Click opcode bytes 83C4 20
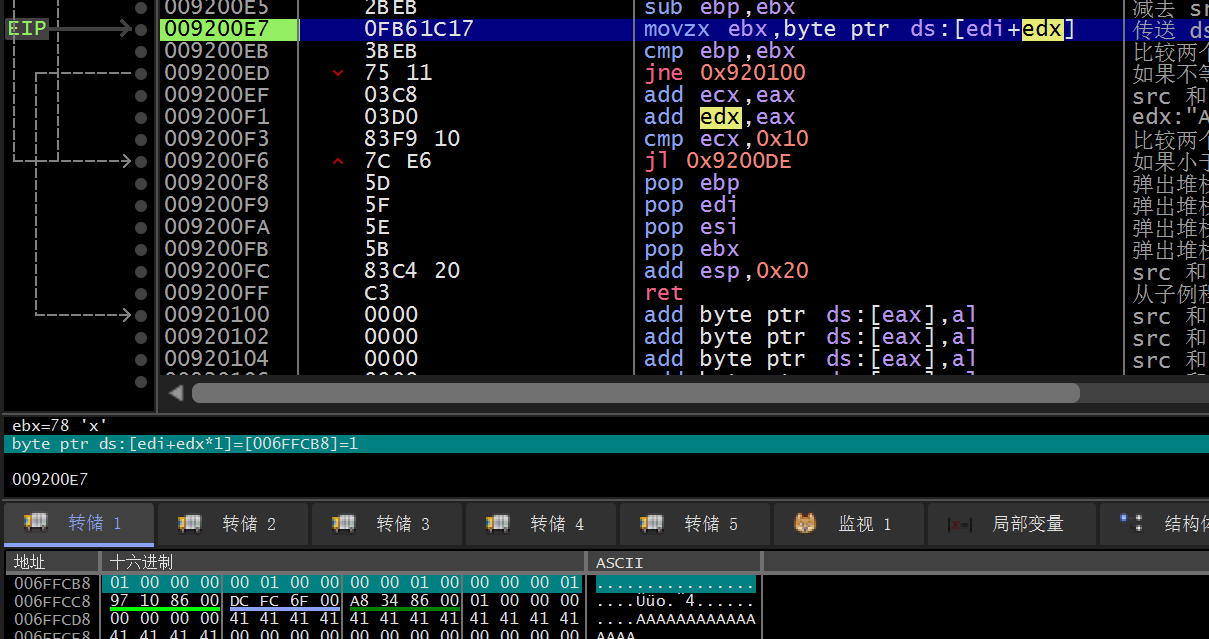 point(412,271)
